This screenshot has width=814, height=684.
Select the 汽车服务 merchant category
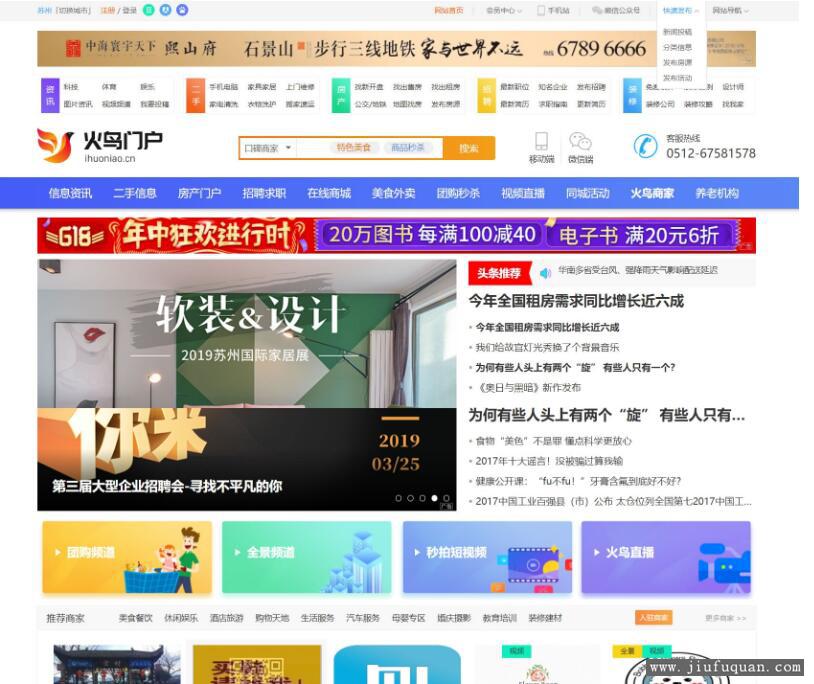[x=363, y=618]
